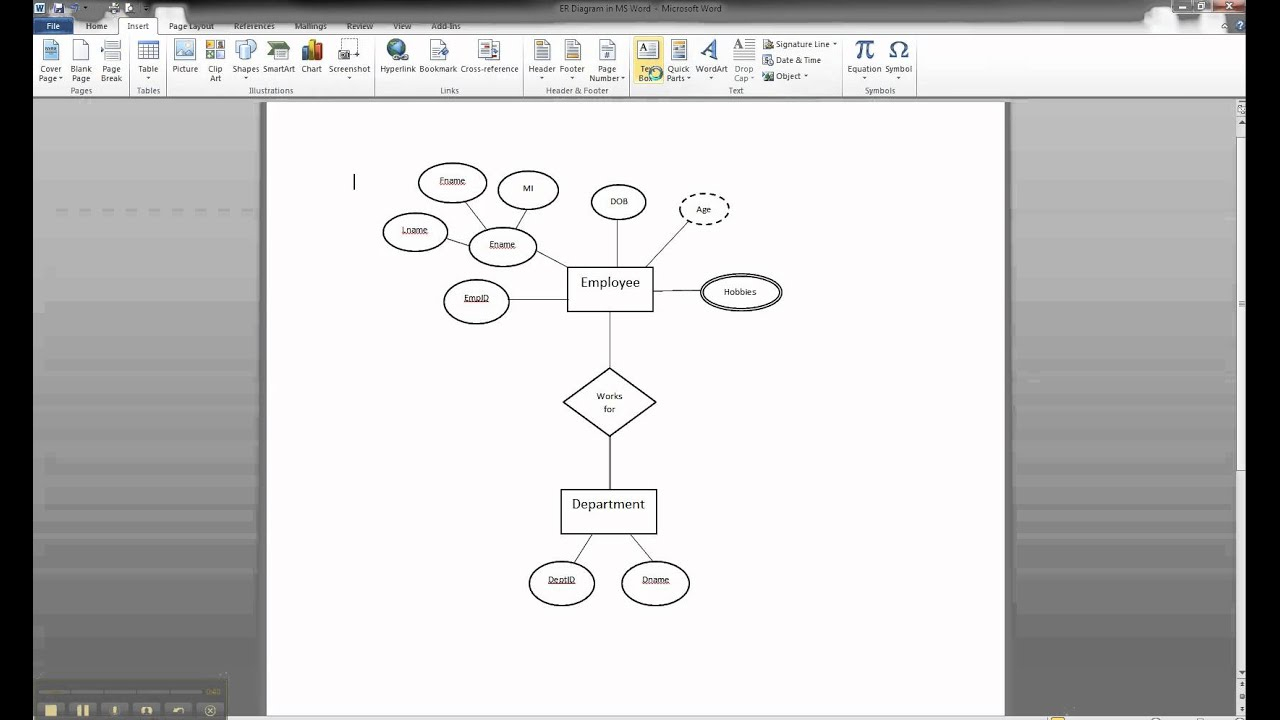This screenshot has height=720, width=1280.
Task: Switch to the Page Layout tab
Action: [x=191, y=26]
